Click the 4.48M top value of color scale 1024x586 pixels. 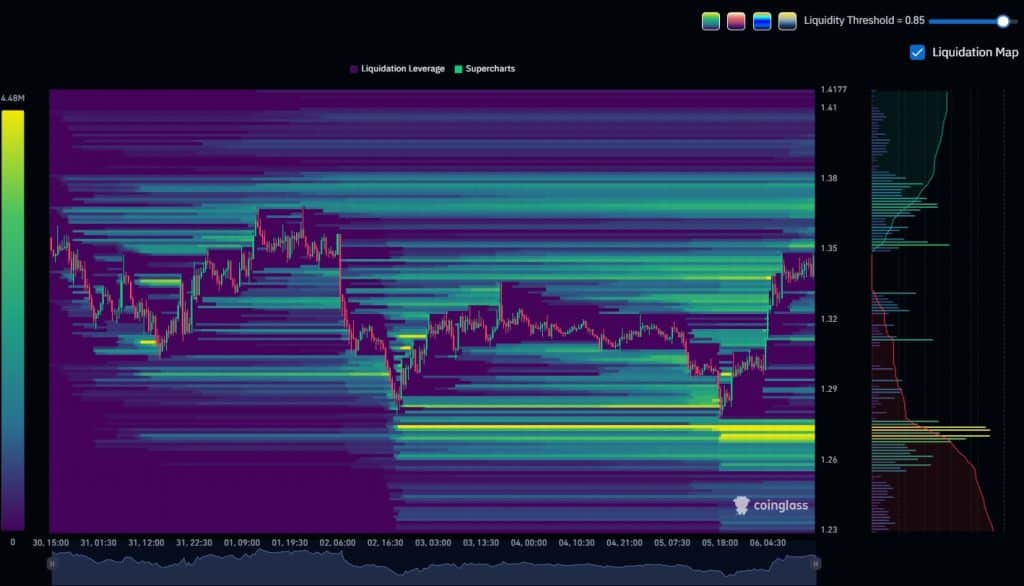(12, 98)
